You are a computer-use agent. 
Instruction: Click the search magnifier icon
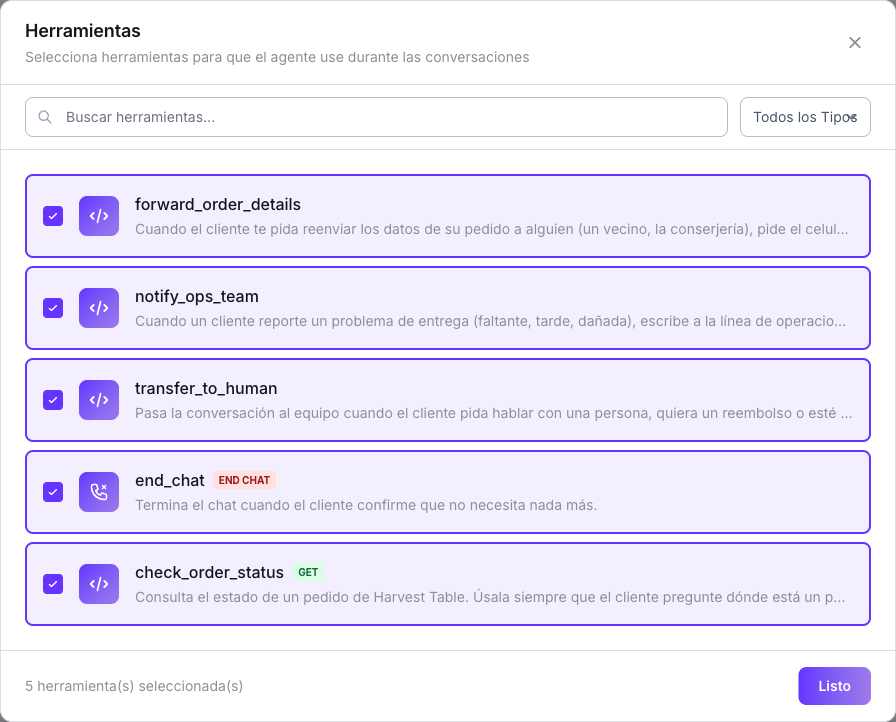45,117
